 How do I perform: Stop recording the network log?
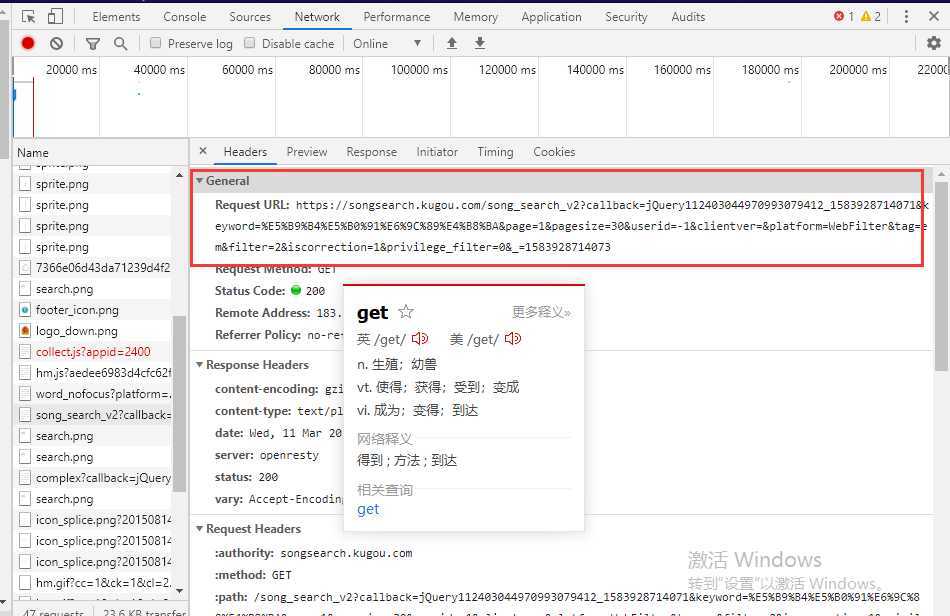click(x=28, y=43)
